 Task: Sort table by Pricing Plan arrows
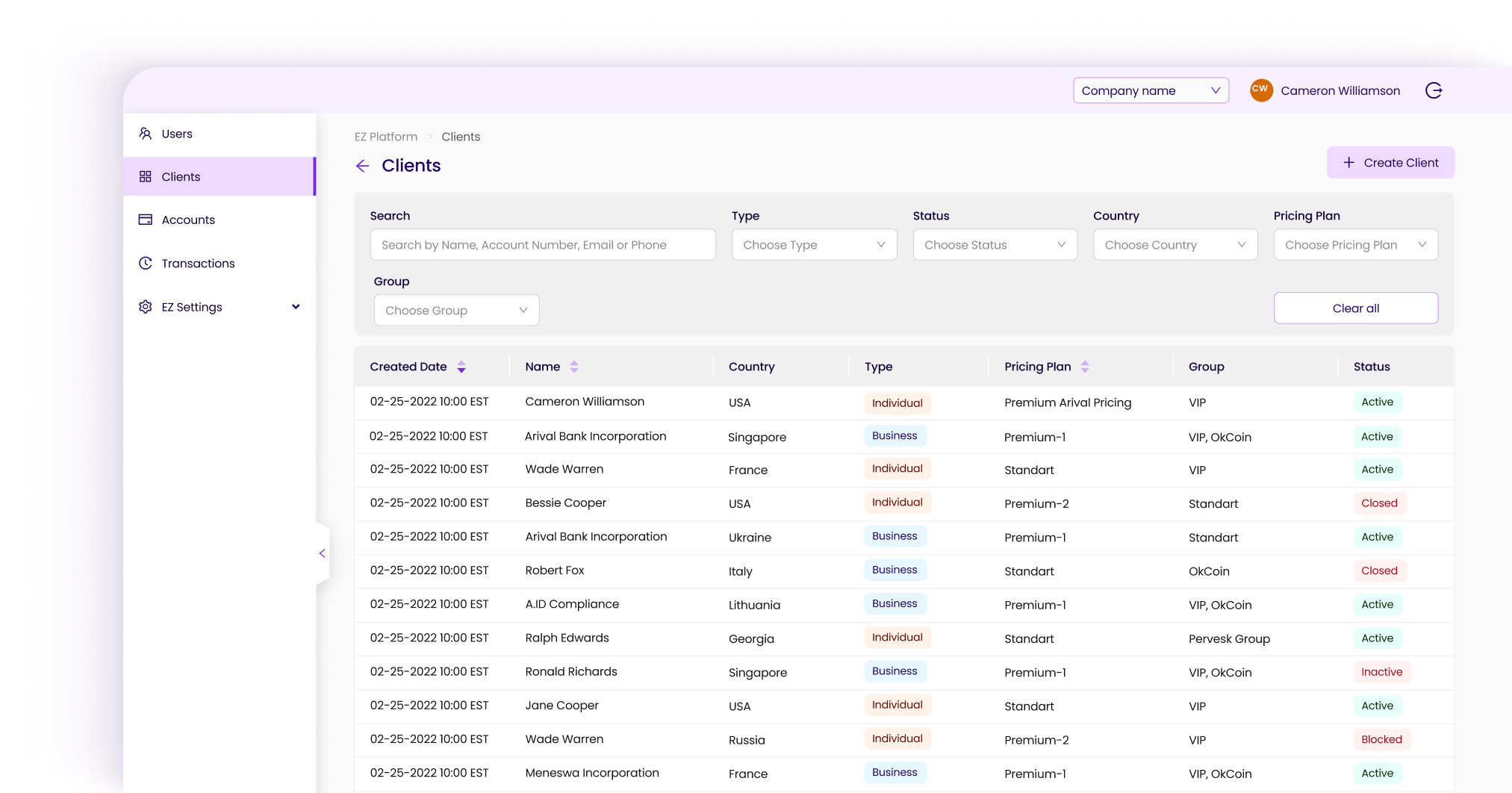tap(1085, 367)
